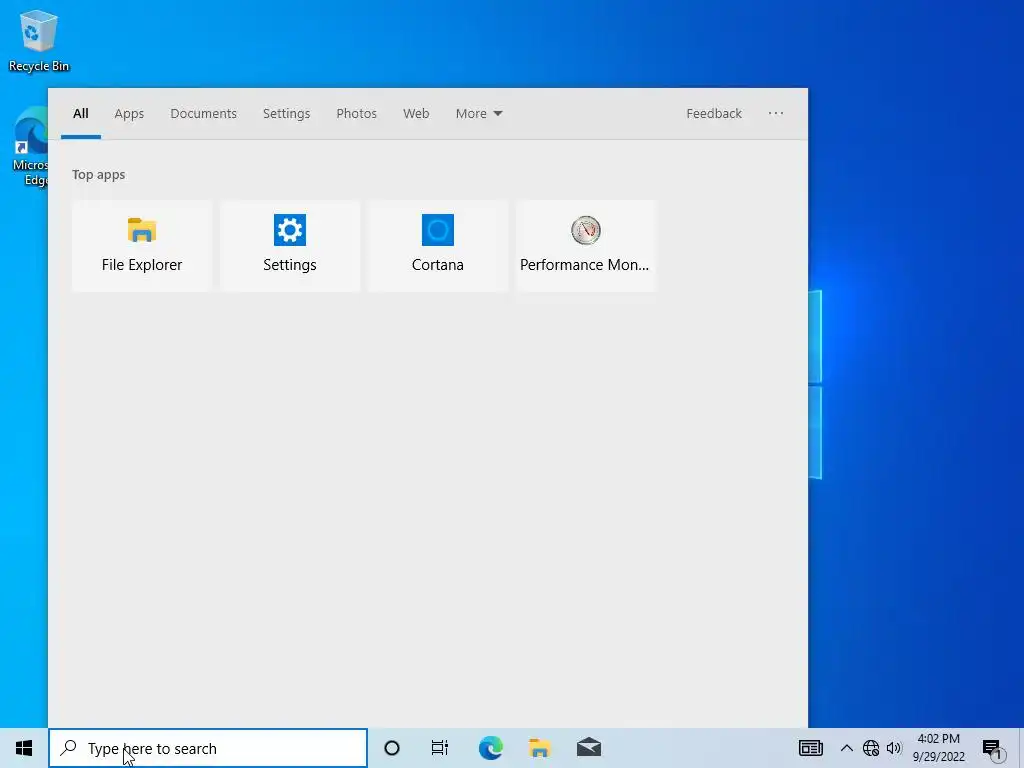This screenshot has height=768, width=1024.
Task: Switch to the Web search tab
Action: [x=416, y=114]
